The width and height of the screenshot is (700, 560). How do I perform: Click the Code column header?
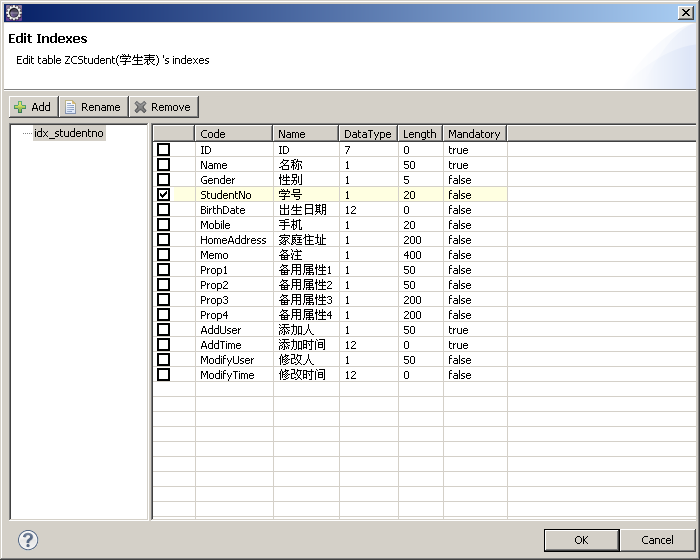pos(233,133)
